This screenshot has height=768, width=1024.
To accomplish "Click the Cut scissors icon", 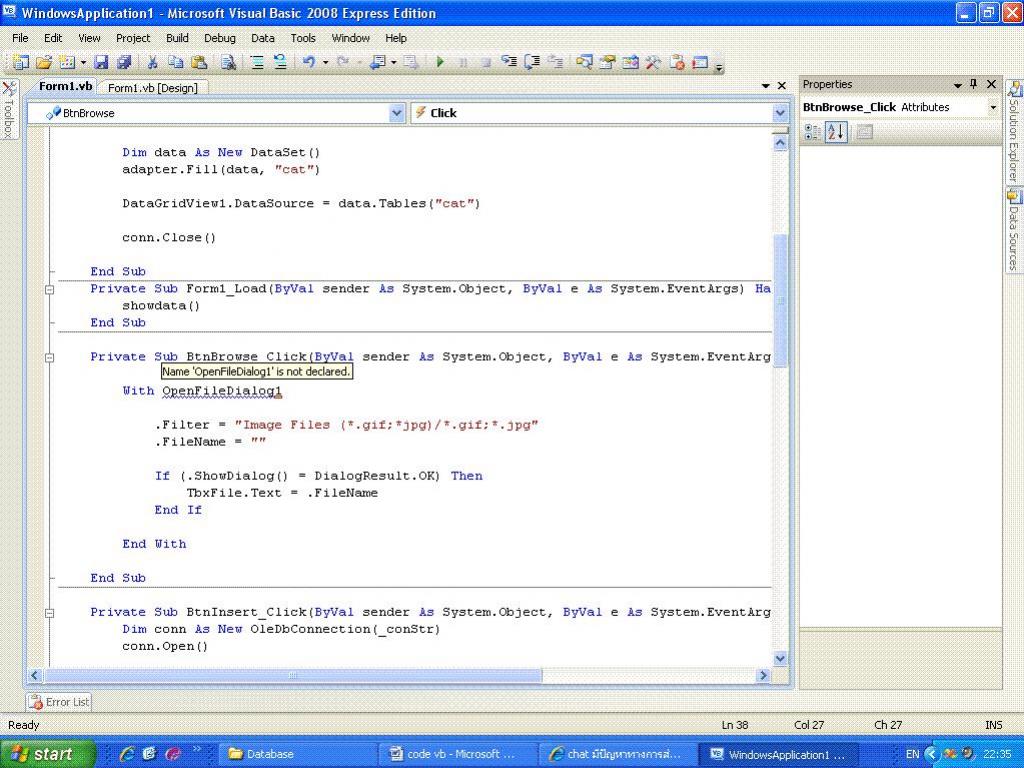I will pyautogui.click(x=153, y=62).
